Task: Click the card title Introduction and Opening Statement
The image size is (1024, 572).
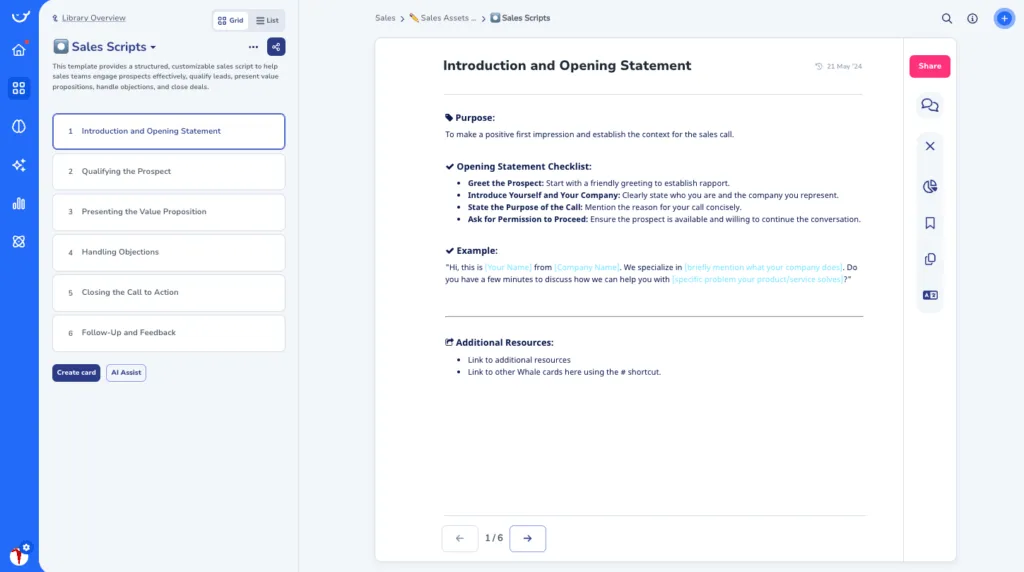Action: (x=567, y=66)
